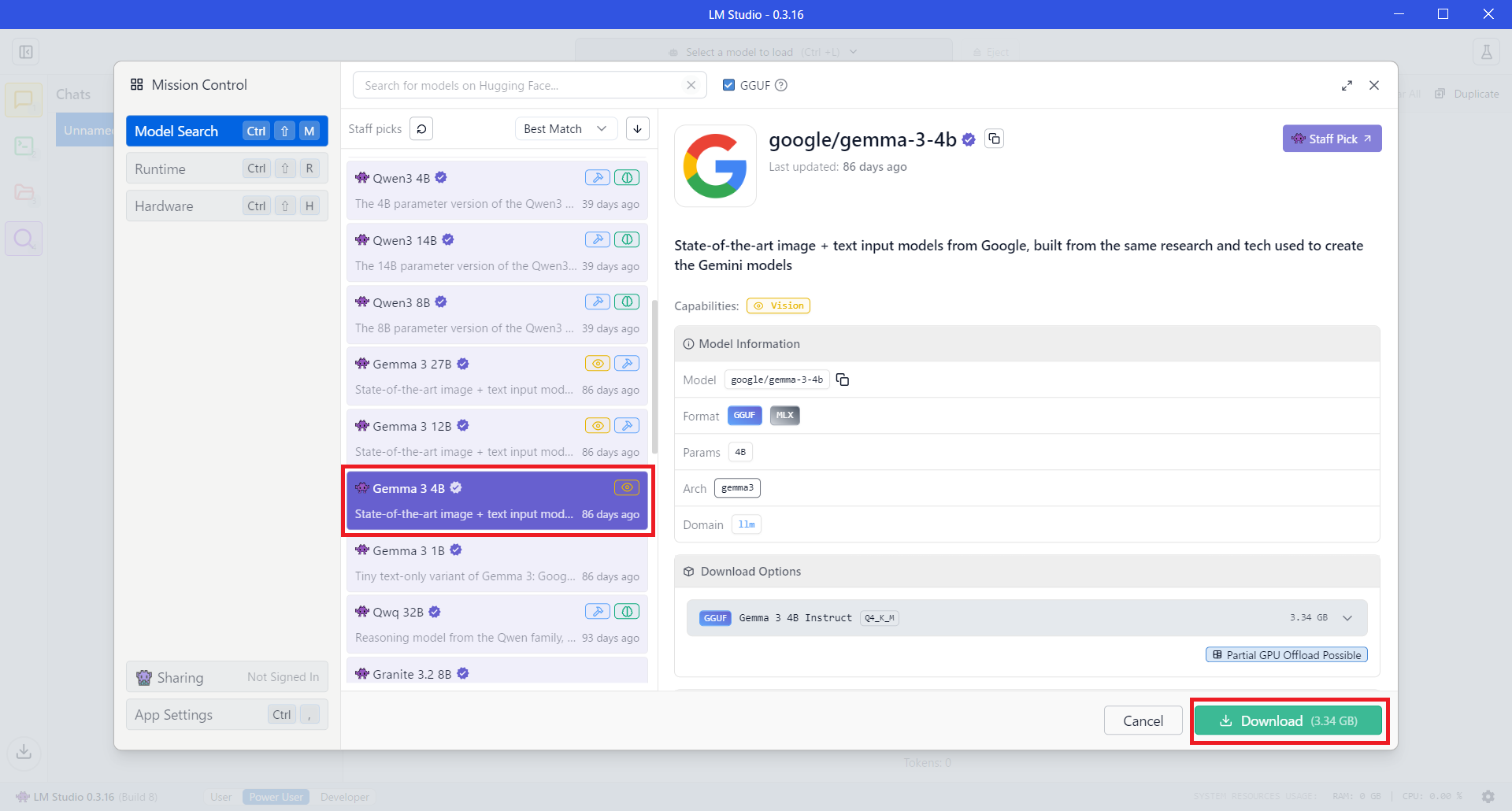The image size is (1512, 811).
Task: Click the GGUF help question mark
Action: coord(781,85)
